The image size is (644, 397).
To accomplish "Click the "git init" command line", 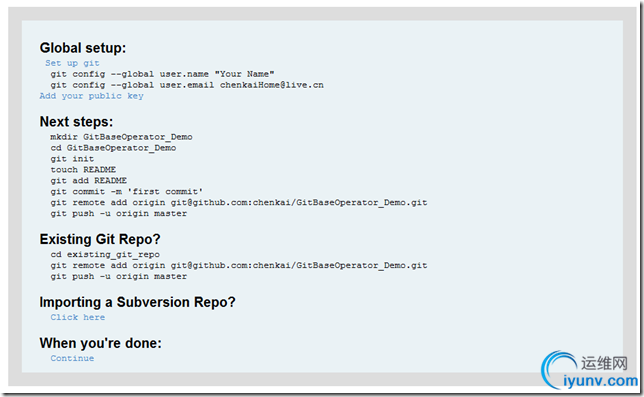I will [x=72, y=159].
